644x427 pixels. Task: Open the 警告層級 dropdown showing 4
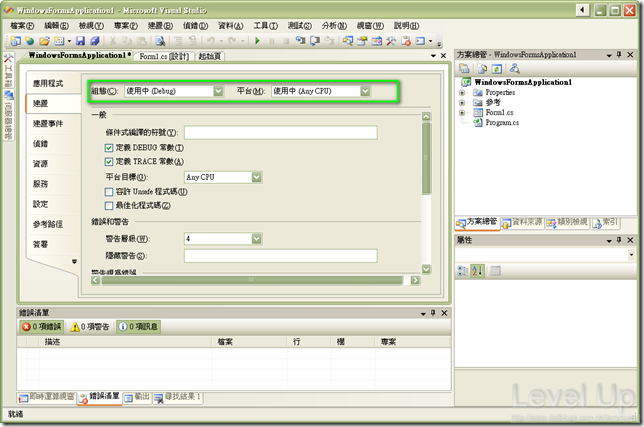(257, 239)
